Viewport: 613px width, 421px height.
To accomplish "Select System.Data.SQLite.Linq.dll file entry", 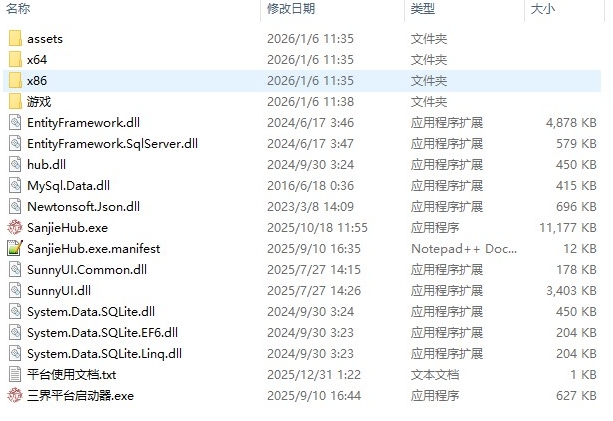I will (104, 354).
